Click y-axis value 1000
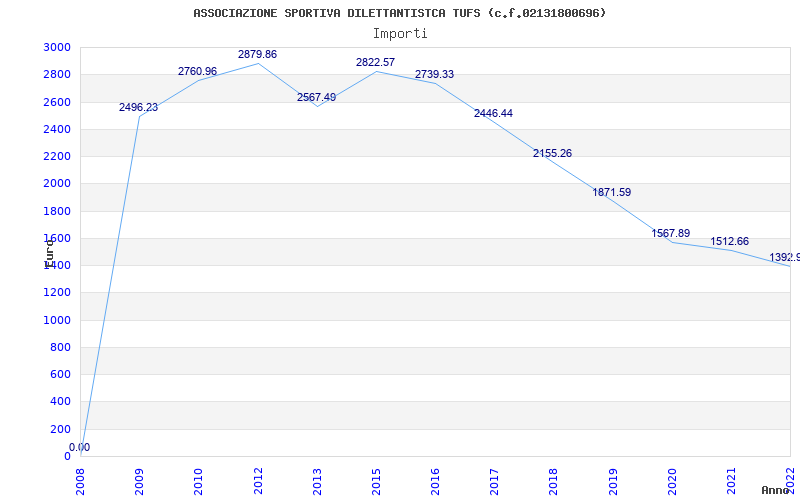Image resolution: width=800 pixels, height=500 pixels. coord(58,320)
